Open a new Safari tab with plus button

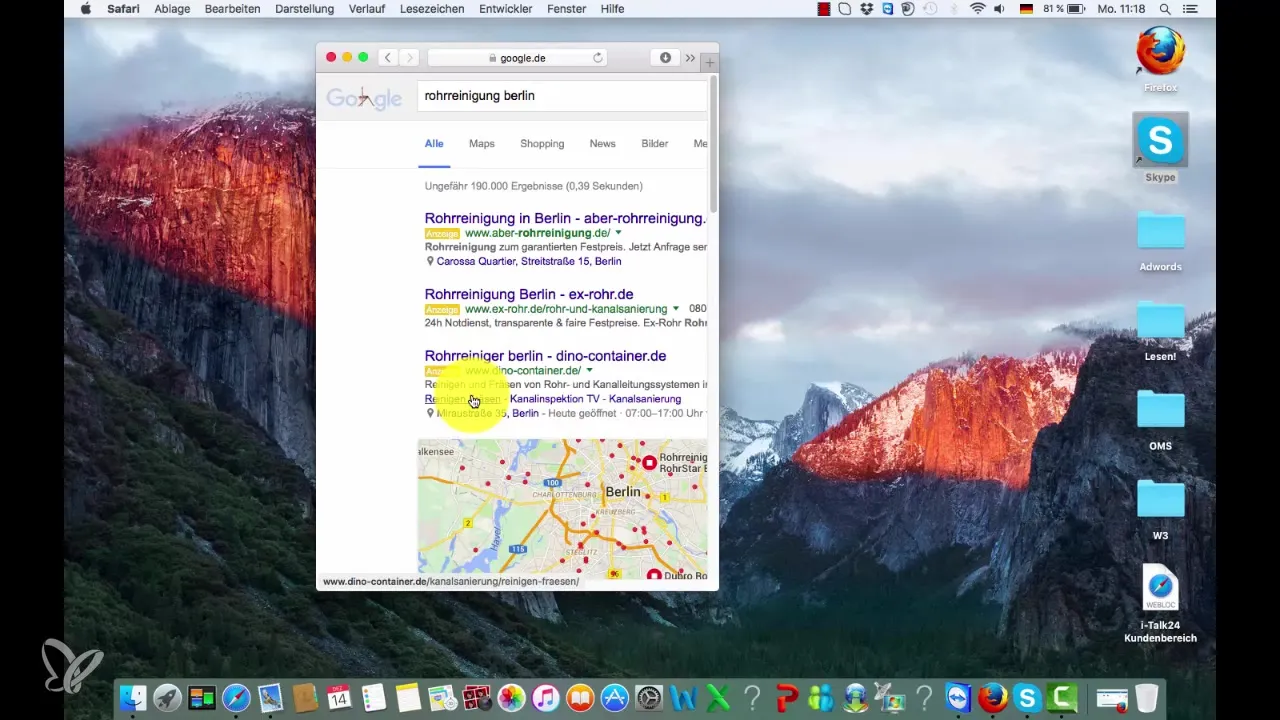[709, 63]
